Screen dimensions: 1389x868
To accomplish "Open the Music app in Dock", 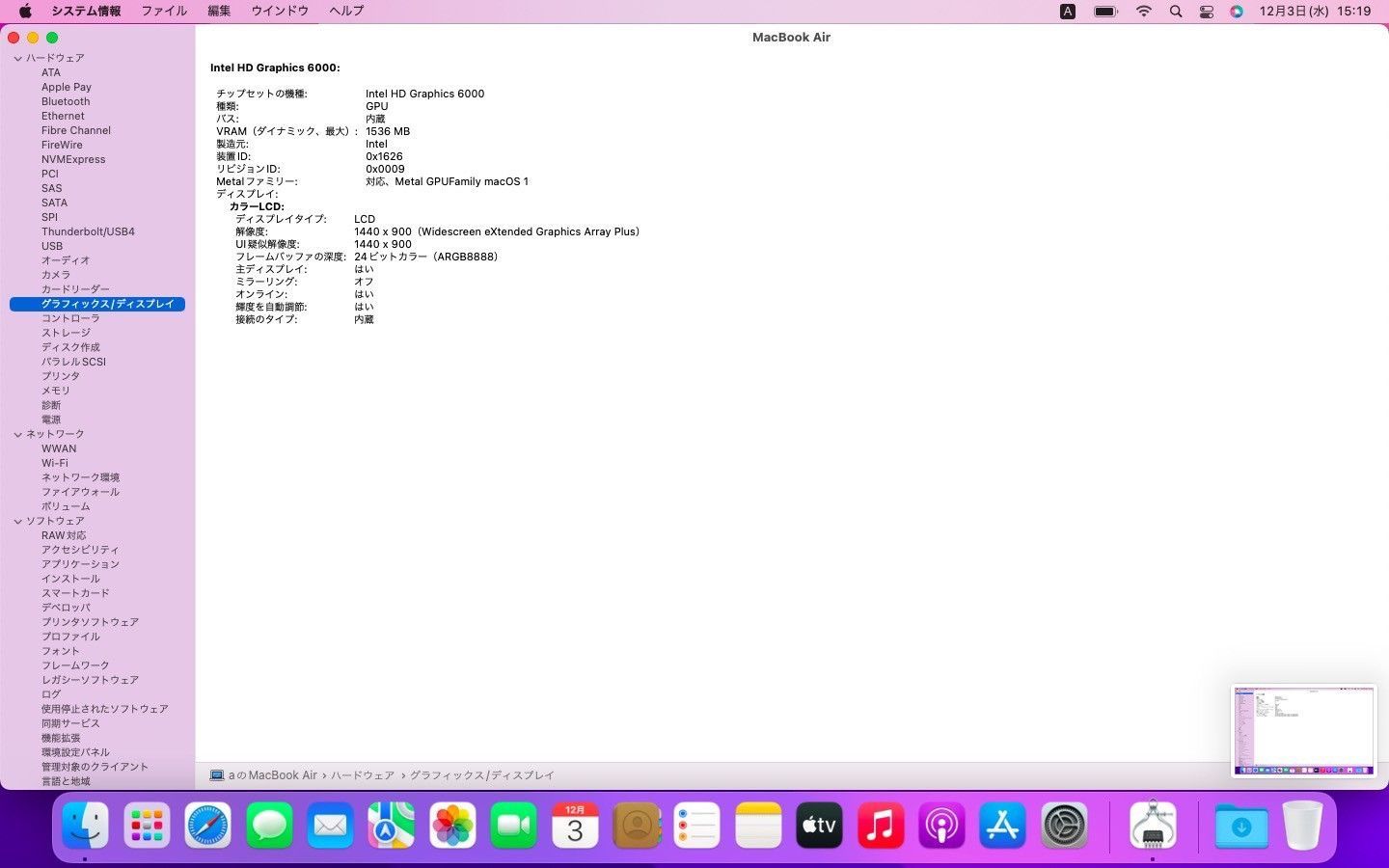I will click(880, 826).
